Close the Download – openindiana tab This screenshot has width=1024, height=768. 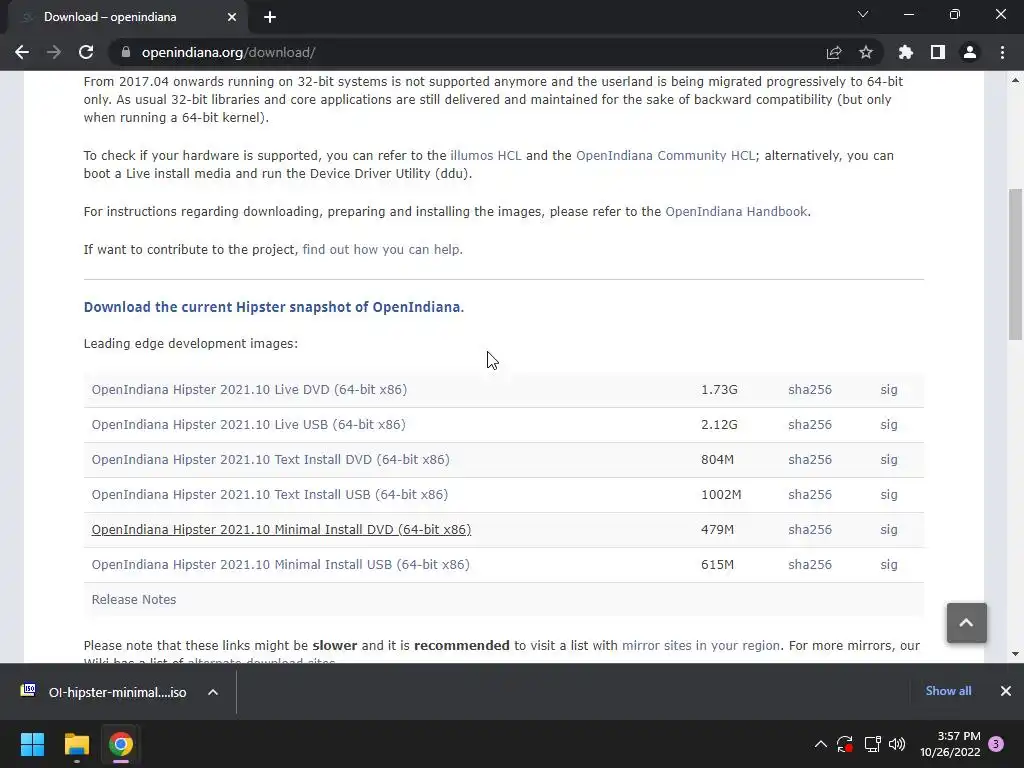click(x=232, y=17)
